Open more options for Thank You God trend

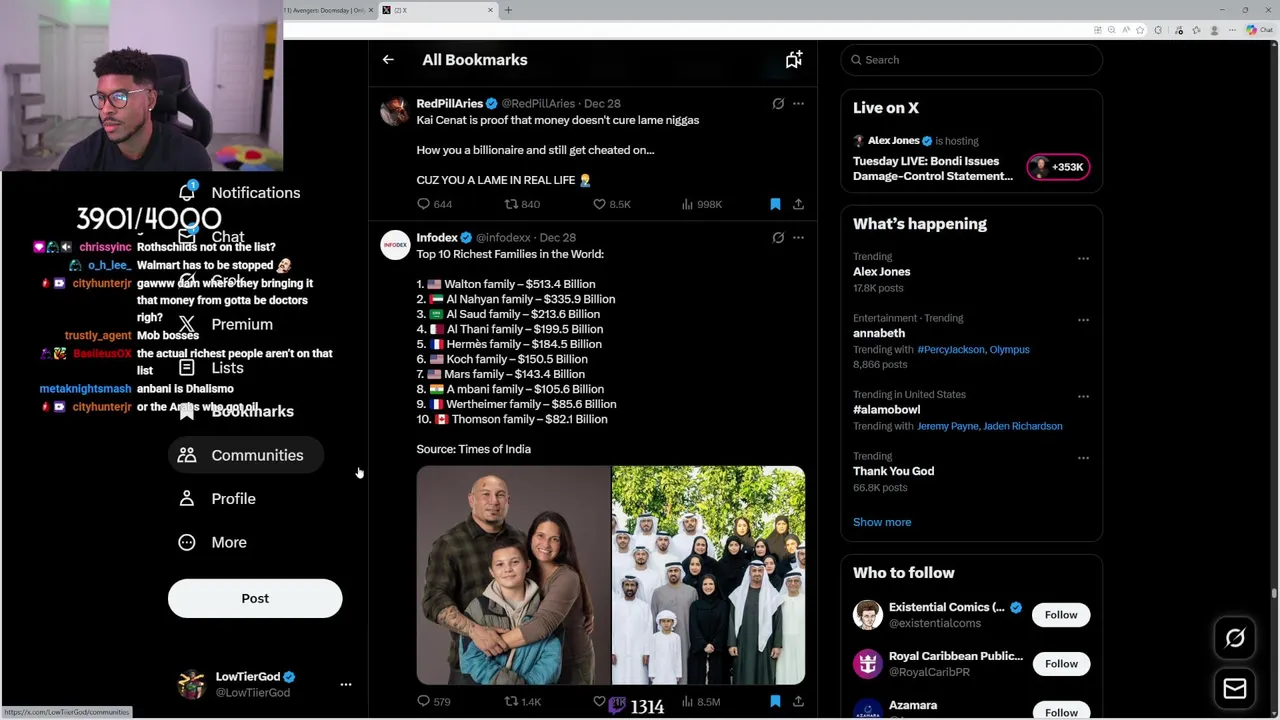click(x=1083, y=458)
